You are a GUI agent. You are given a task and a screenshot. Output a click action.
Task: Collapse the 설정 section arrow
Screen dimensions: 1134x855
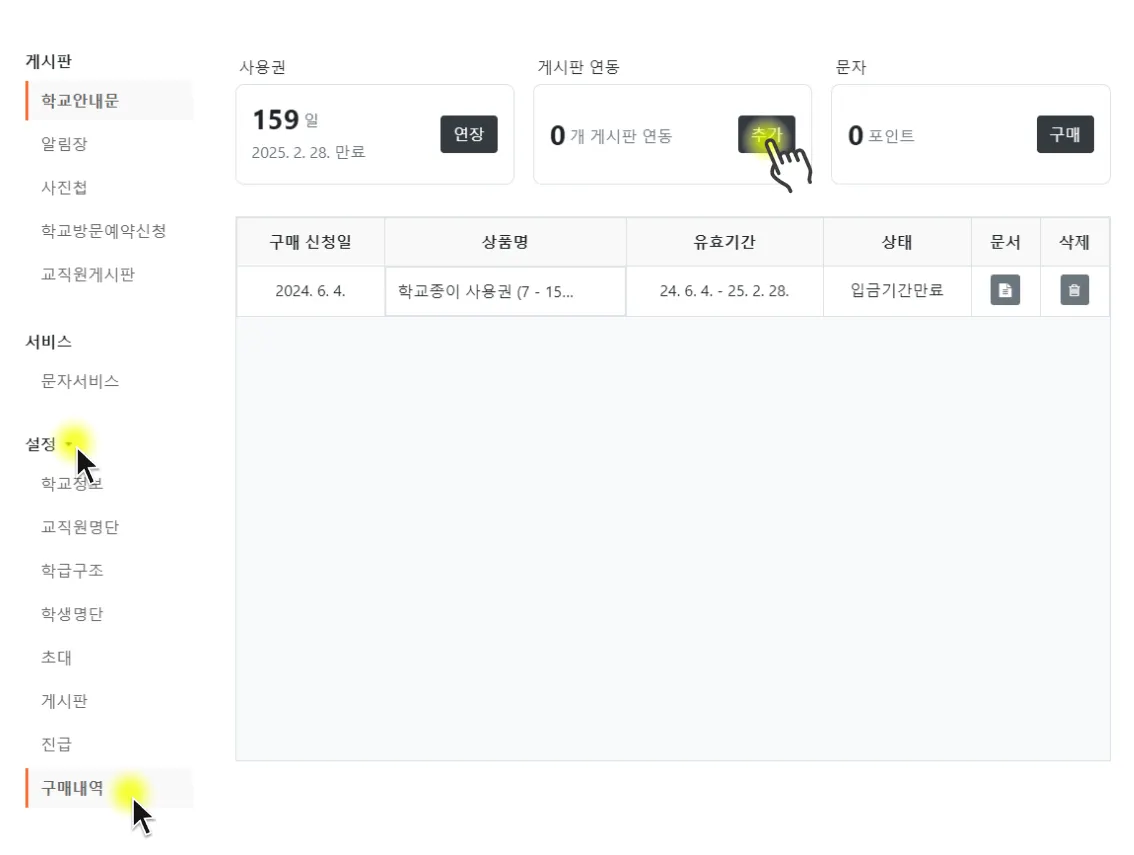point(69,444)
